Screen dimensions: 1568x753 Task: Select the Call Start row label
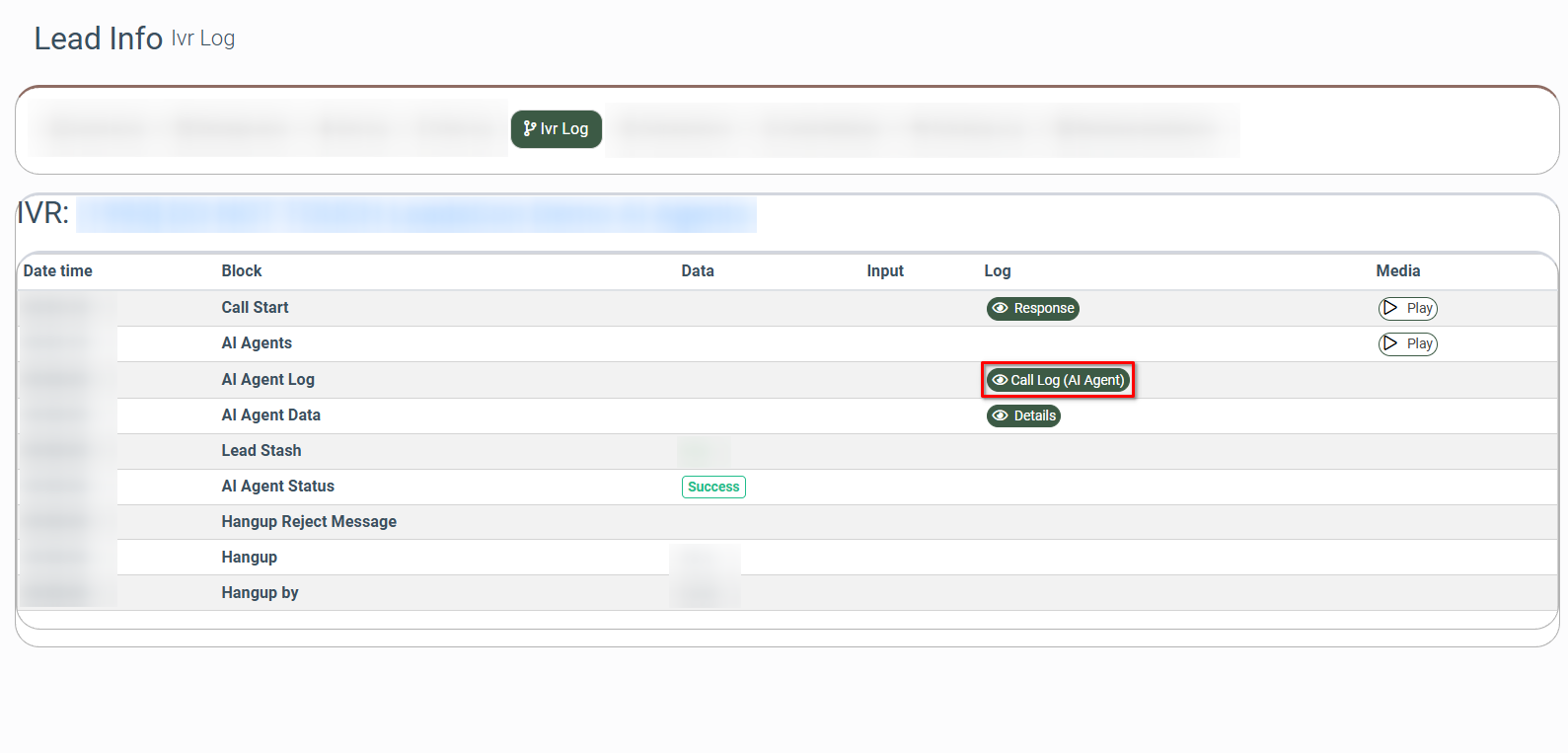click(x=255, y=308)
